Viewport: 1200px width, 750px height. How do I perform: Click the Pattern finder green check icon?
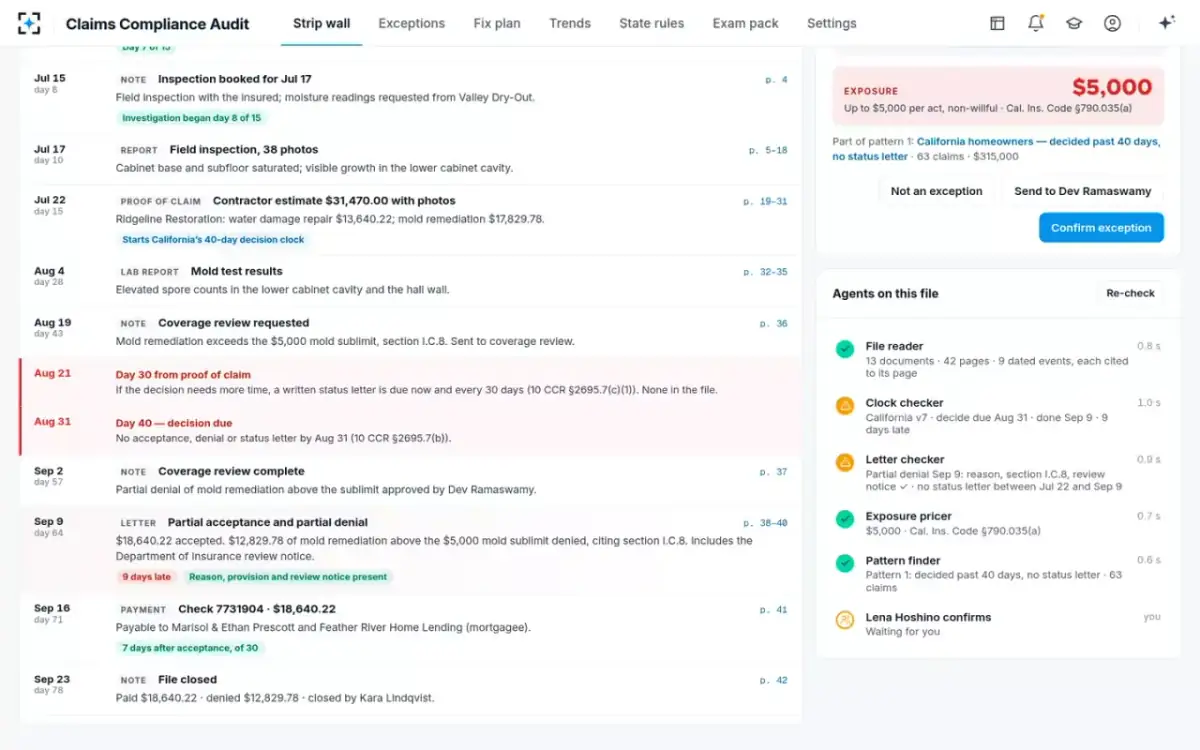(845, 563)
